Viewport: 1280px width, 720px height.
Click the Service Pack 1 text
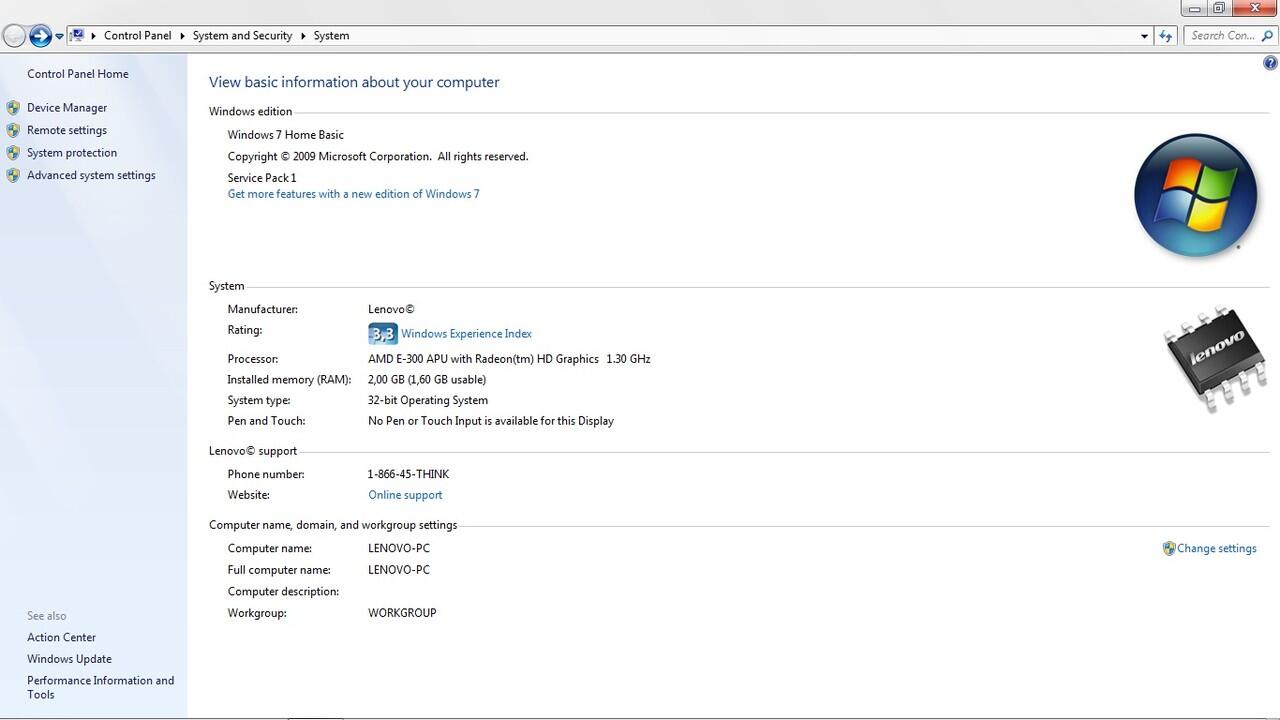(x=262, y=178)
